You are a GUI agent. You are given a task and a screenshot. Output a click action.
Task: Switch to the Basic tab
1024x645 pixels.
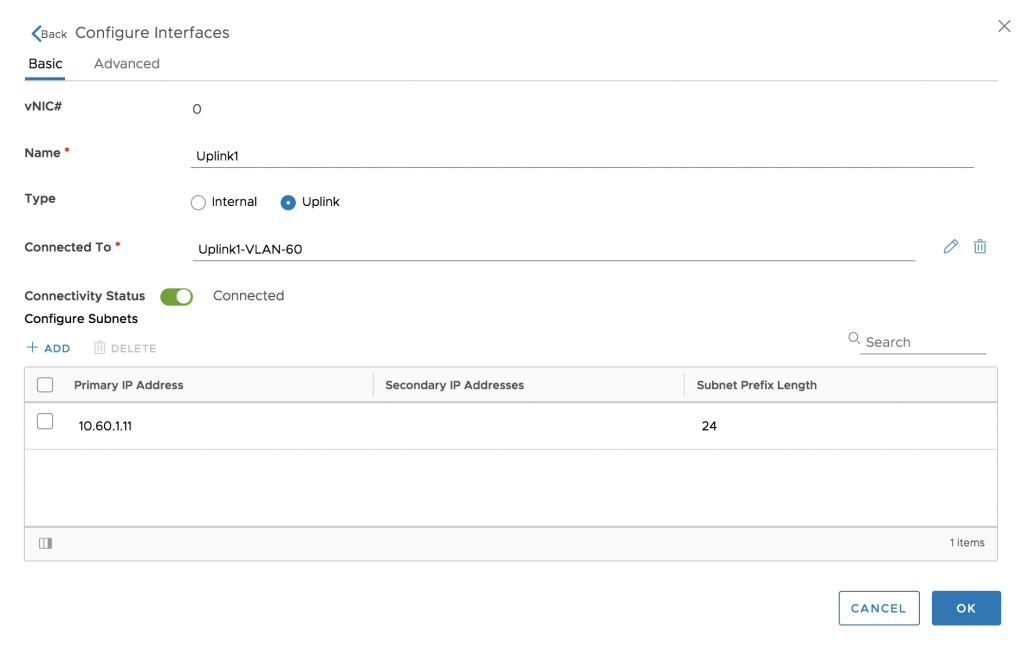click(x=45, y=64)
